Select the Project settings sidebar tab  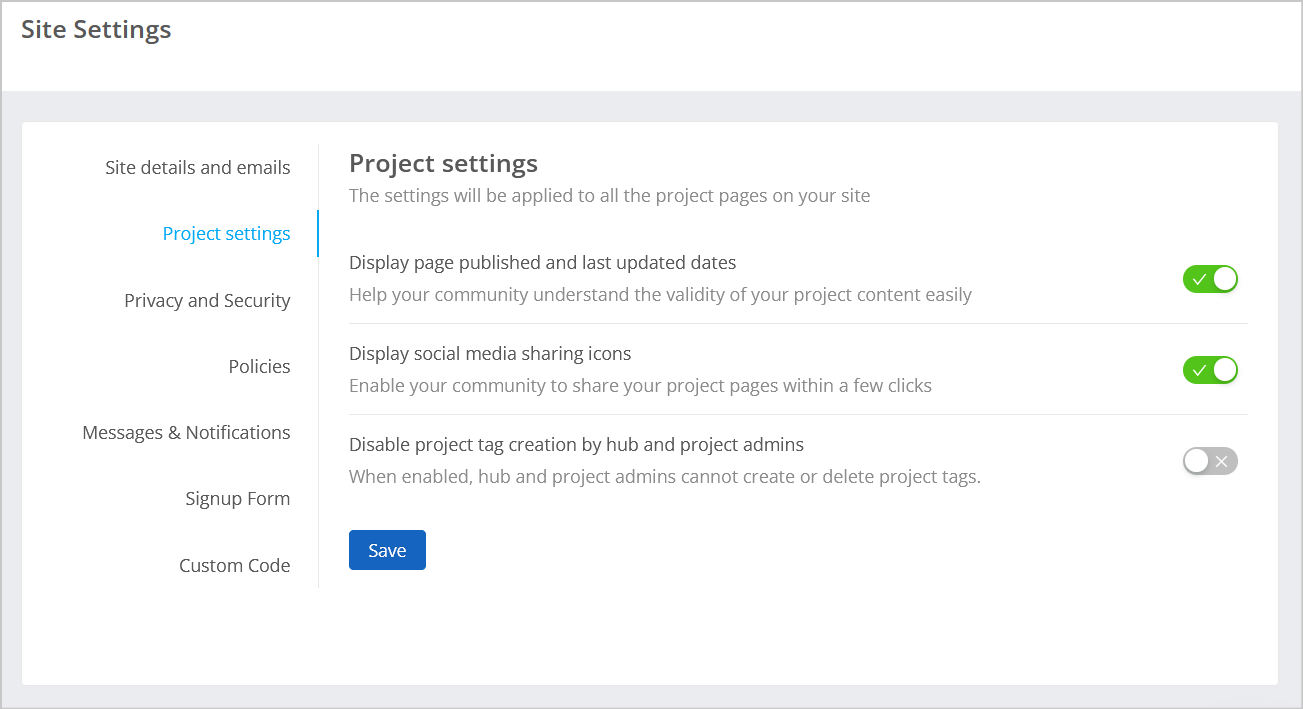point(226,233)
